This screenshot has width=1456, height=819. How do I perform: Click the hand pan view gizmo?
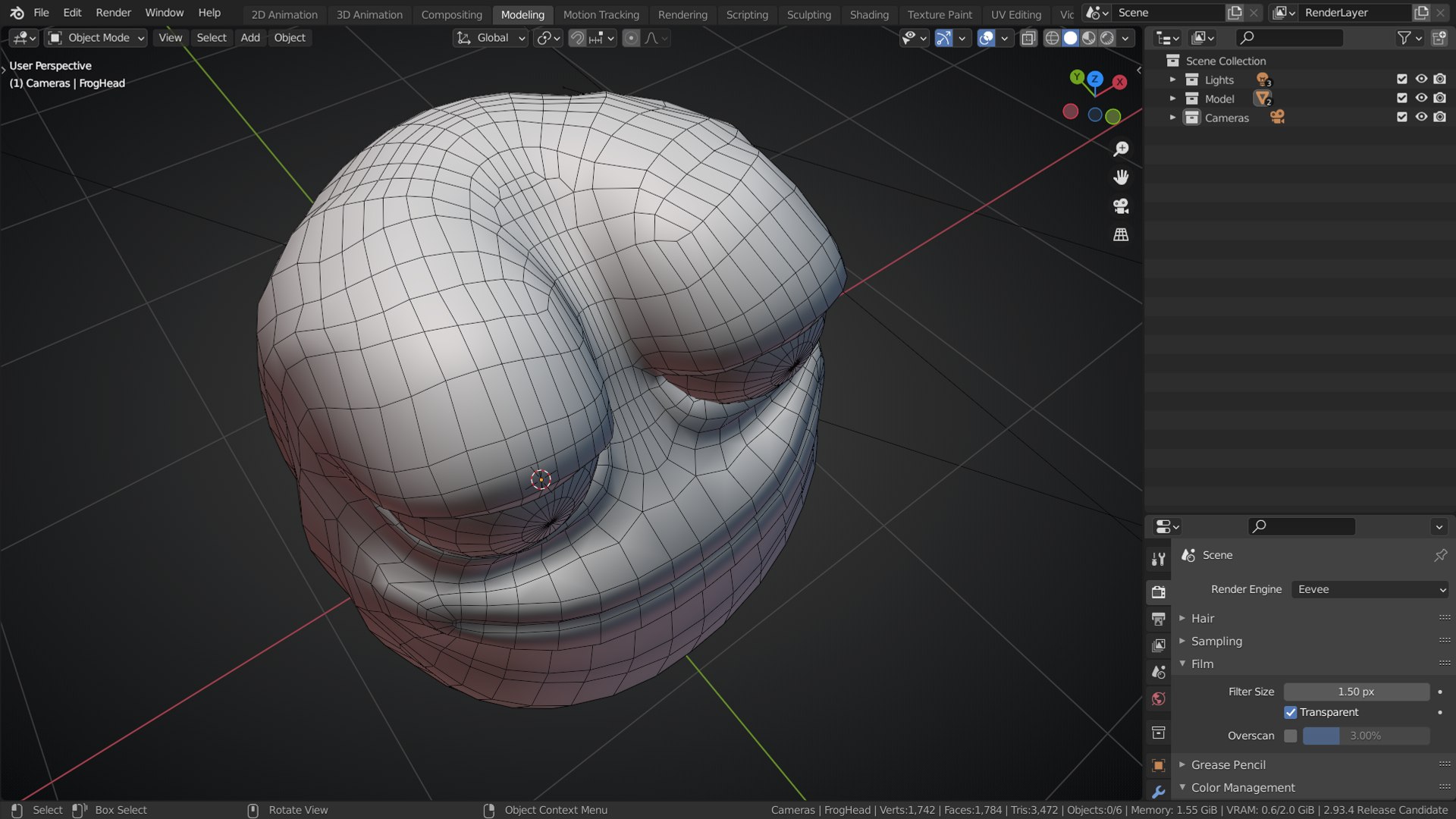point(1121,177)
